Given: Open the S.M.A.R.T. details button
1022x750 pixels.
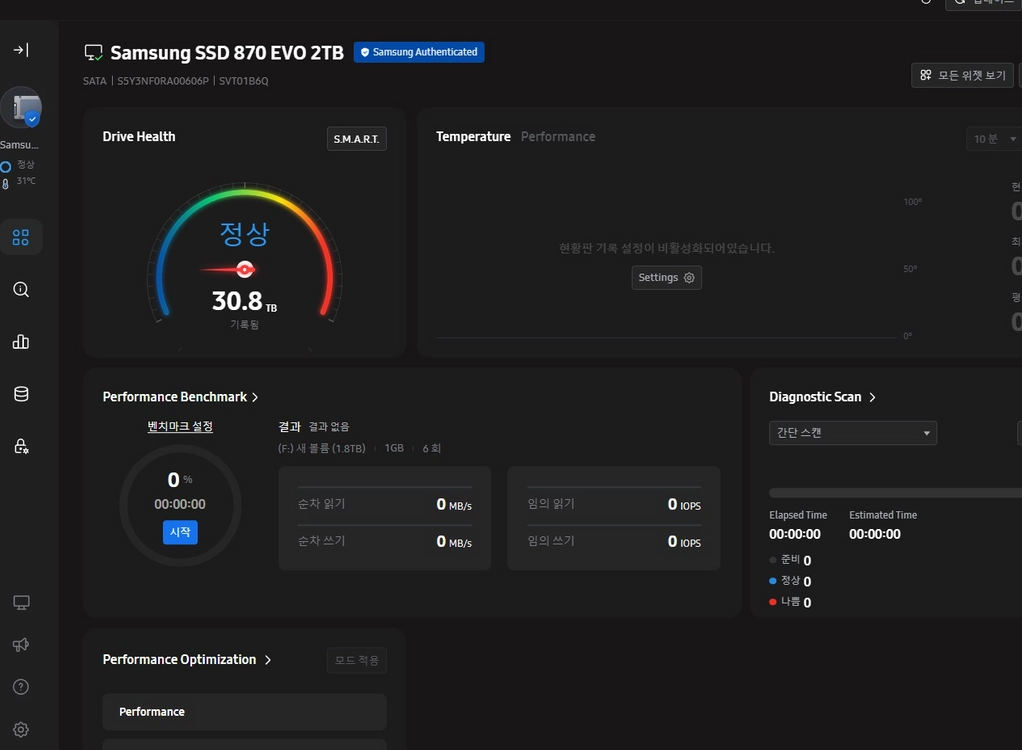Looking at the screenshot, I should tap(357, 139).
